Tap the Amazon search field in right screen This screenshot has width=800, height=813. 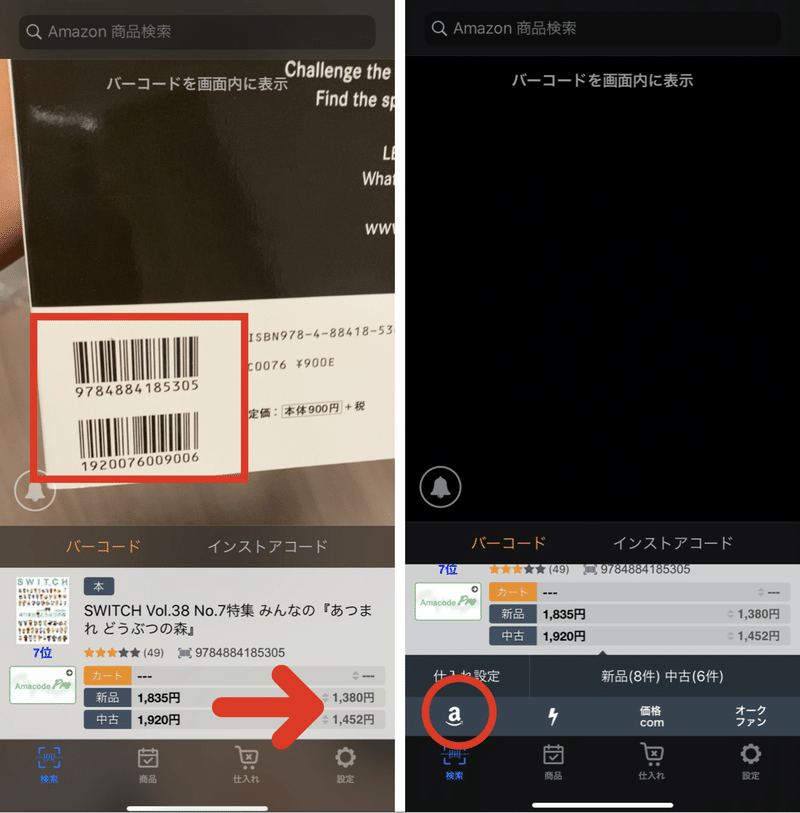click(x=602, y=28)
